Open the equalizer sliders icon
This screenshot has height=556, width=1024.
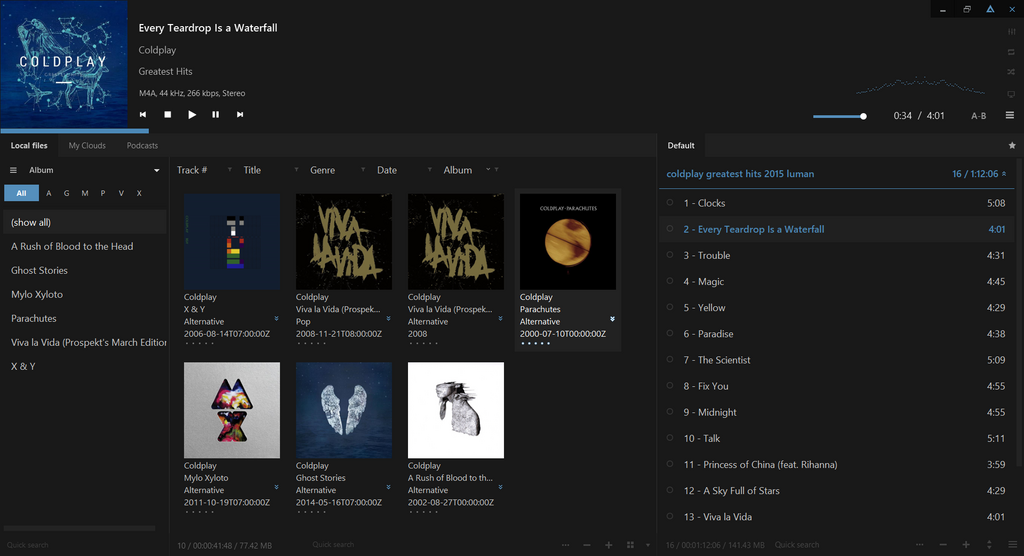click(x=1012, y=31)
